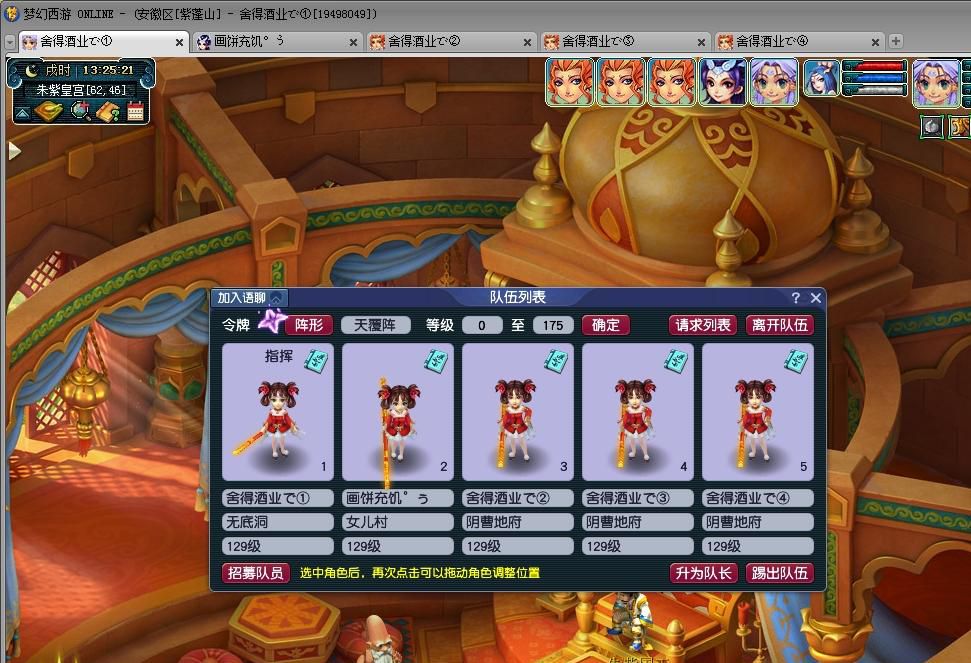Click the 戌时 13:25:21 game clock

(x=89, y=71)
